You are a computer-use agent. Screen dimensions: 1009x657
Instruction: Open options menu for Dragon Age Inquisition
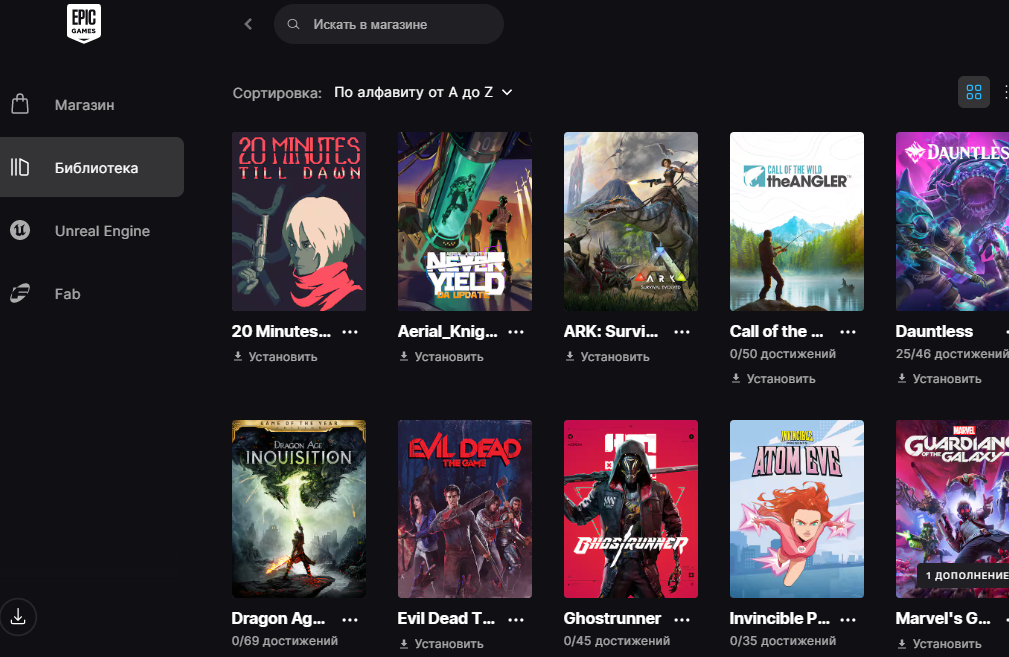pyautogui.click(x=350, y=619)
